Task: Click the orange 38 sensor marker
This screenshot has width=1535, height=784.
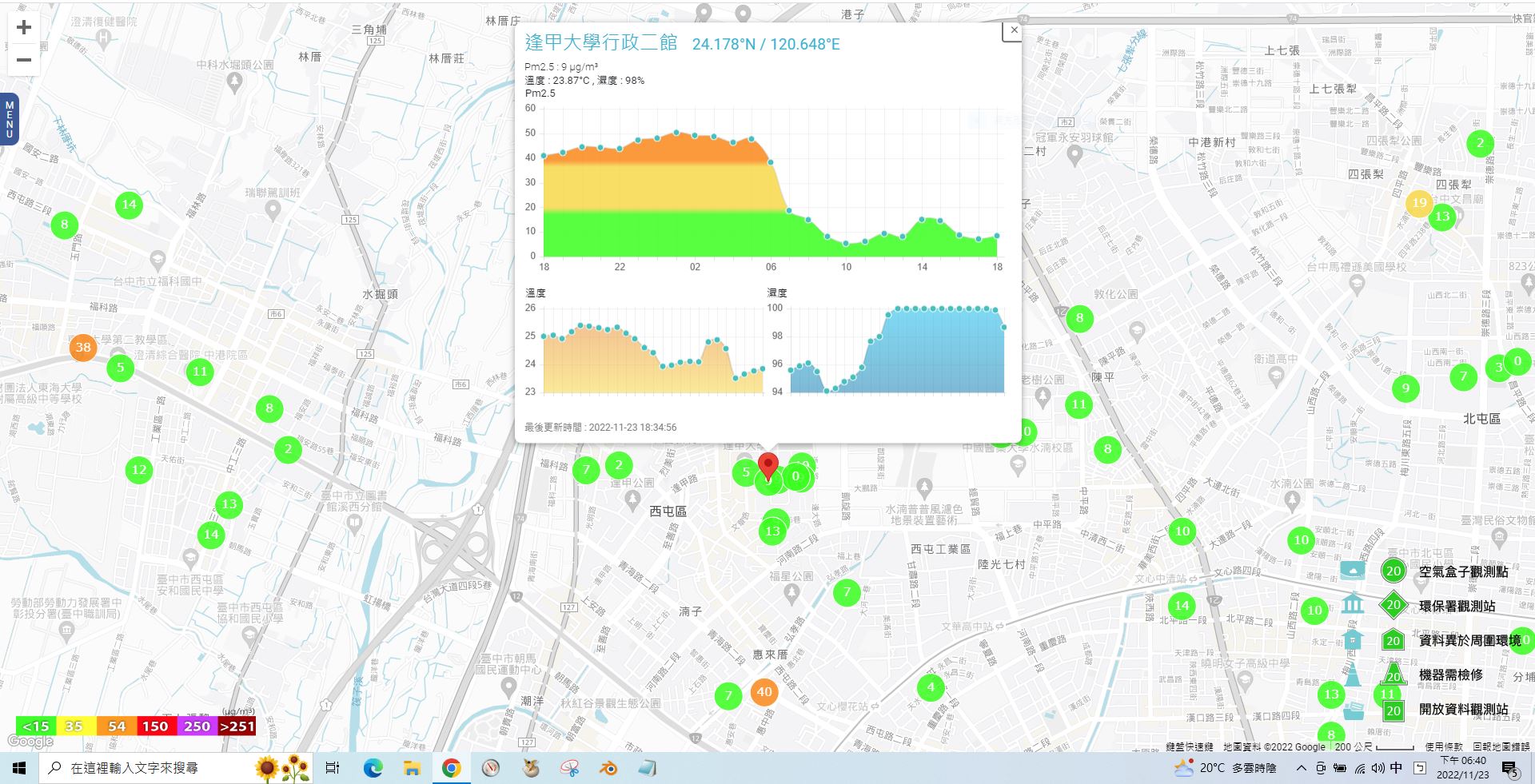Action: point(83,347)
